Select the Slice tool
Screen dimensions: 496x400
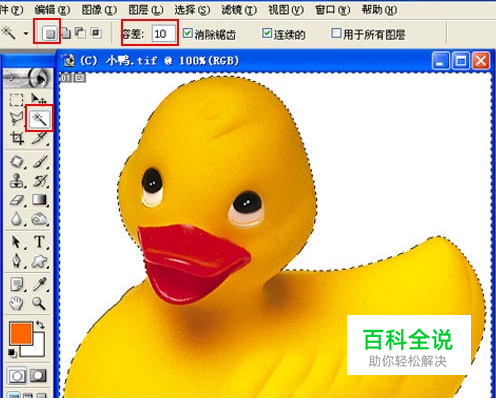40,138
